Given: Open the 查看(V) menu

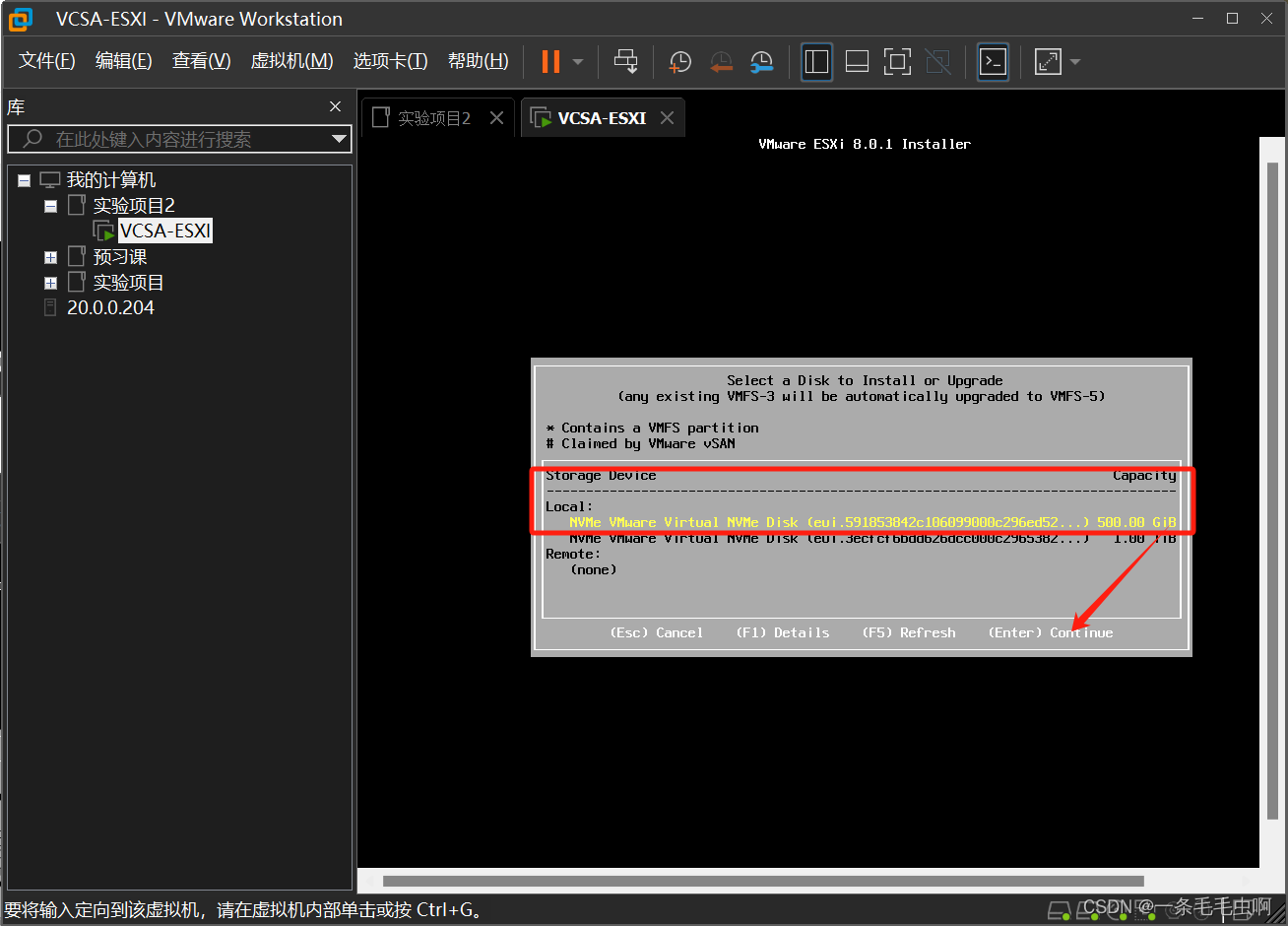Looking at the screenshot, I should tap(202, 61).
